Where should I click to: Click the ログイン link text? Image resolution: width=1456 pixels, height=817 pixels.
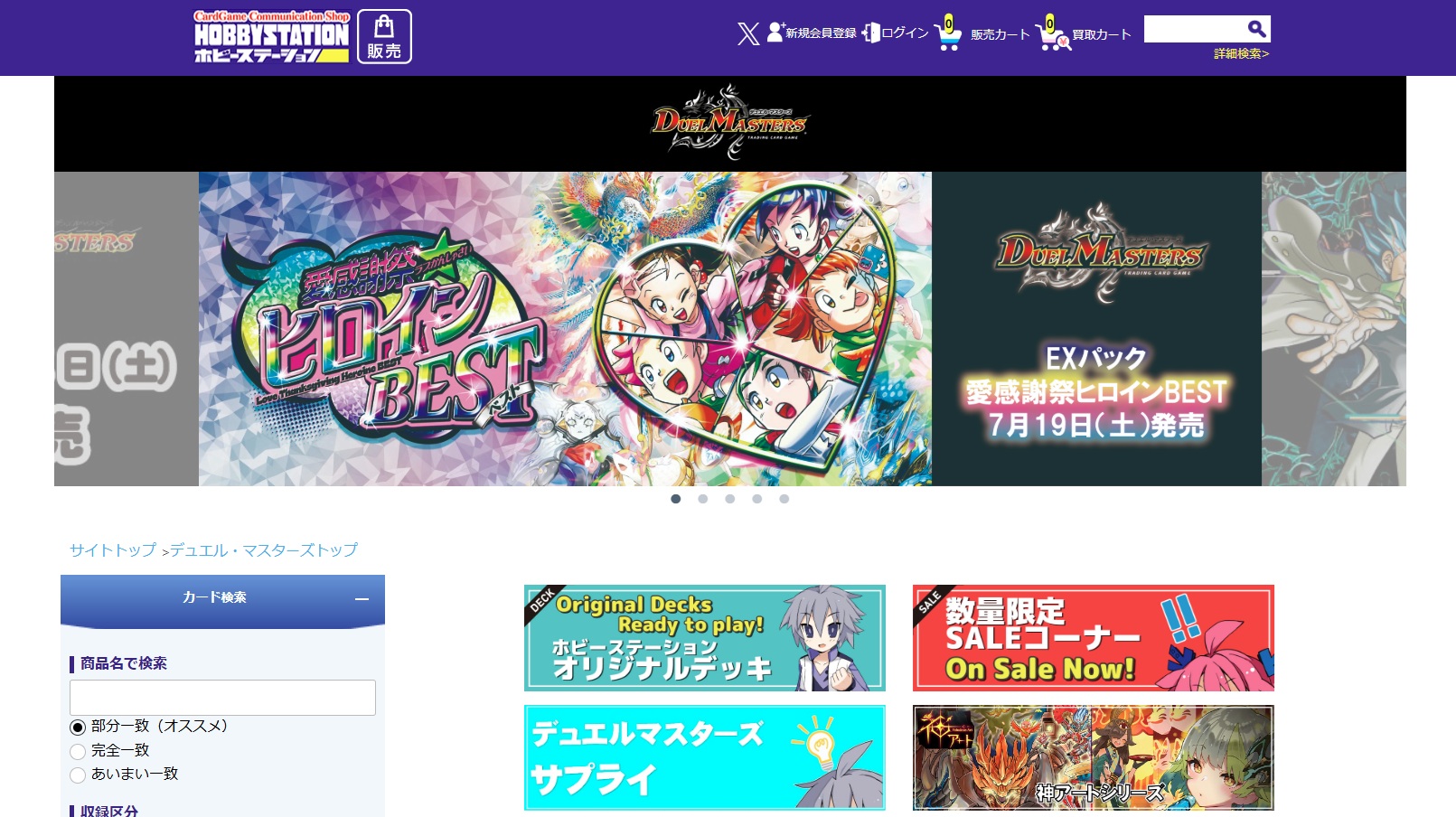pyautogui.click(x=905, y=33)
